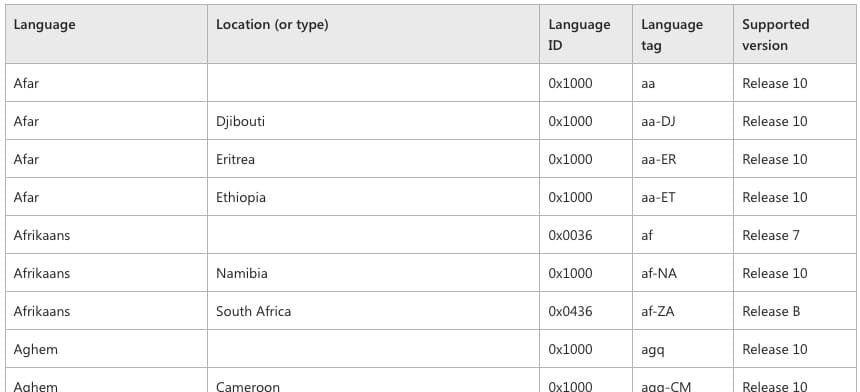
Task: Click the af-NA language tag cell
Action: (683, 272)
